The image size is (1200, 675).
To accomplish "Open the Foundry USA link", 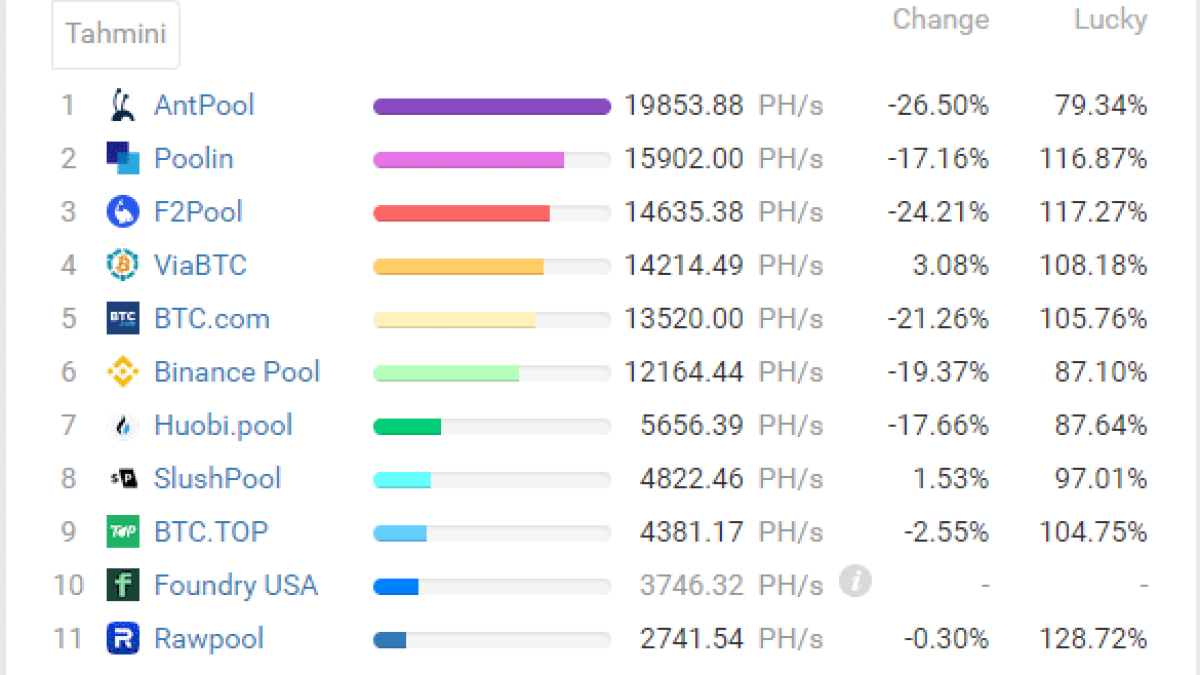I will pos(235,585).
